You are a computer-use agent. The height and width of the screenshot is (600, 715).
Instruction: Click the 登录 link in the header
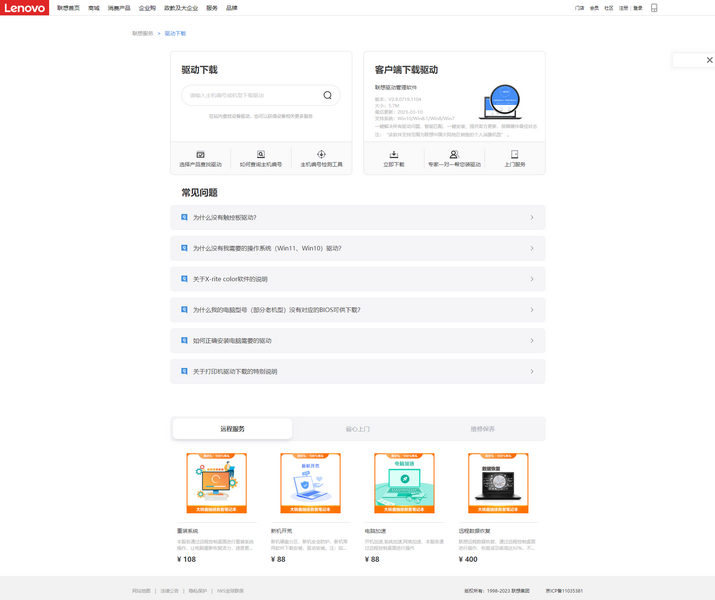click(638, 8)
